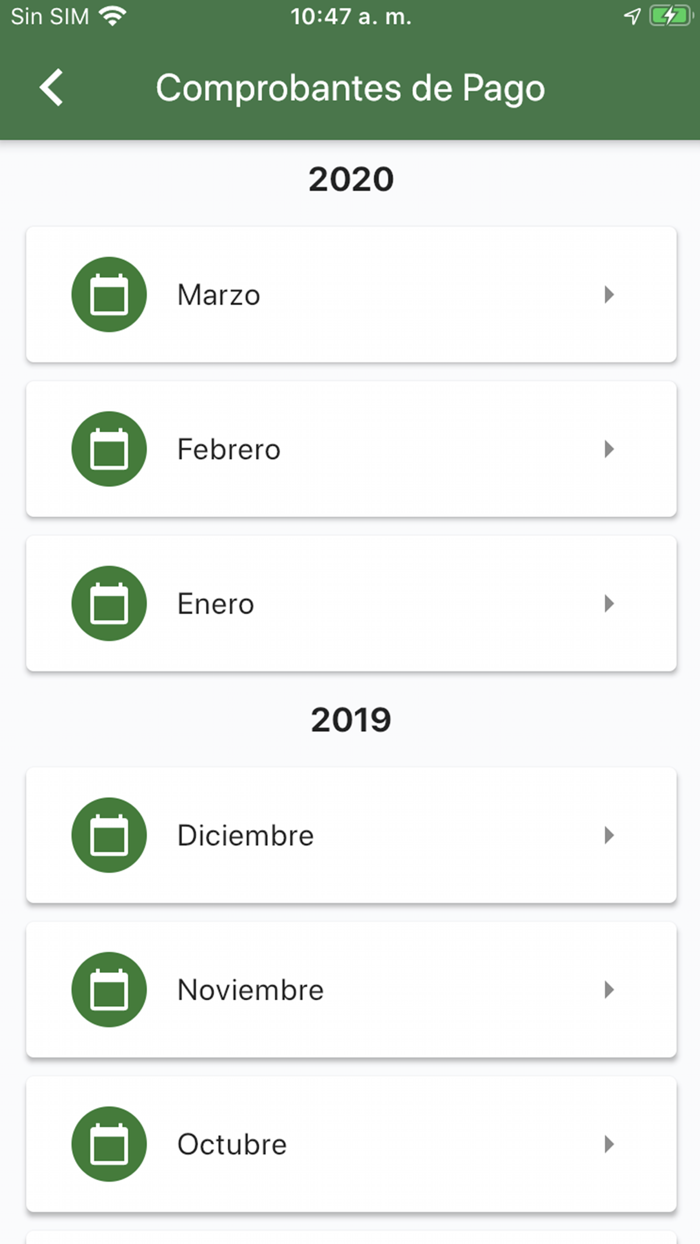Open the Enero comprobantes list

350,603
